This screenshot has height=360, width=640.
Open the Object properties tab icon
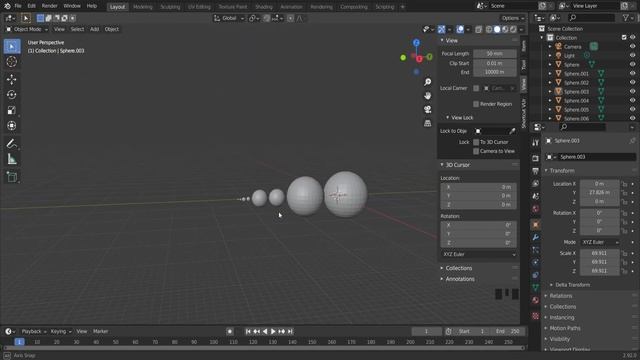click(x=536, y=224)
